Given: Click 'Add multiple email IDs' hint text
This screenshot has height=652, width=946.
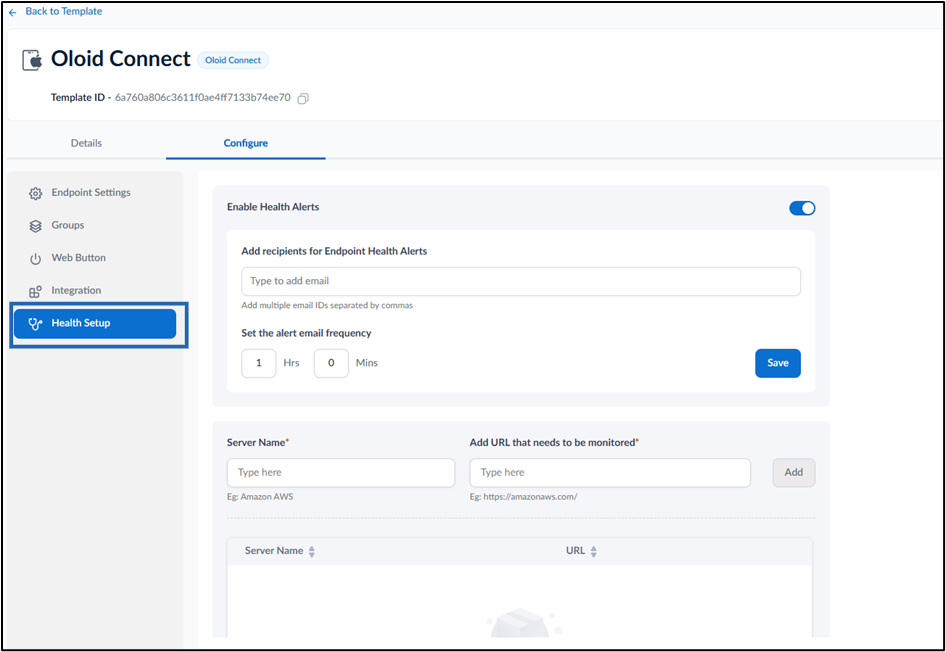Looking at the screenshot, I should (327, 305).
